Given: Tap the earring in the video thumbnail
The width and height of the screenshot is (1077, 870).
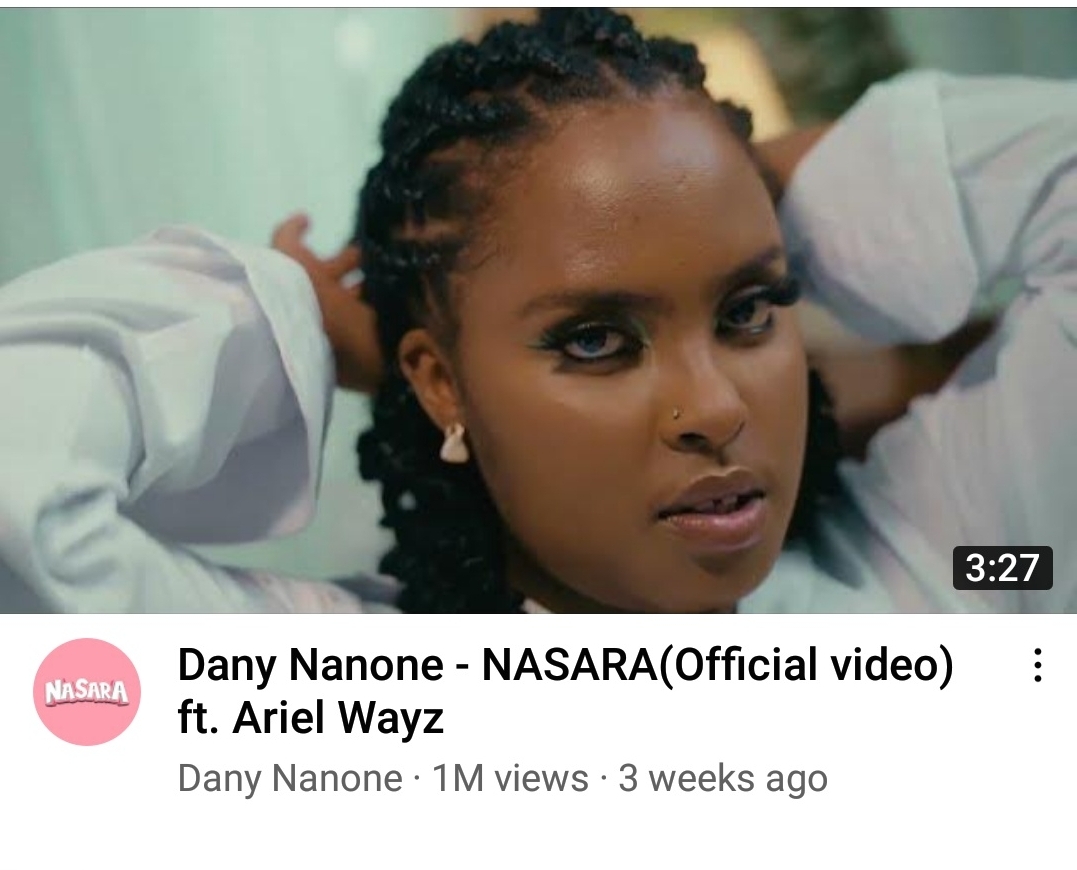Looking at the screenshot, I should (454, 443).
